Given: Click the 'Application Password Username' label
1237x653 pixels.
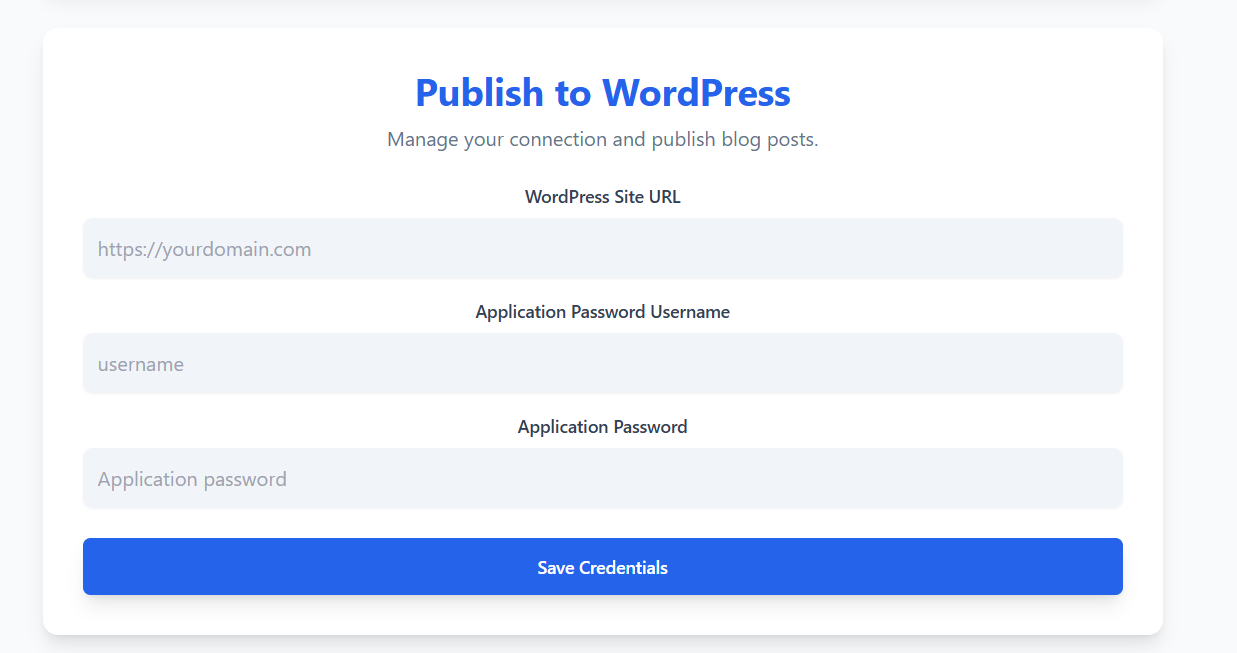Looking at the screenshot, I should [x=602, y=312].
